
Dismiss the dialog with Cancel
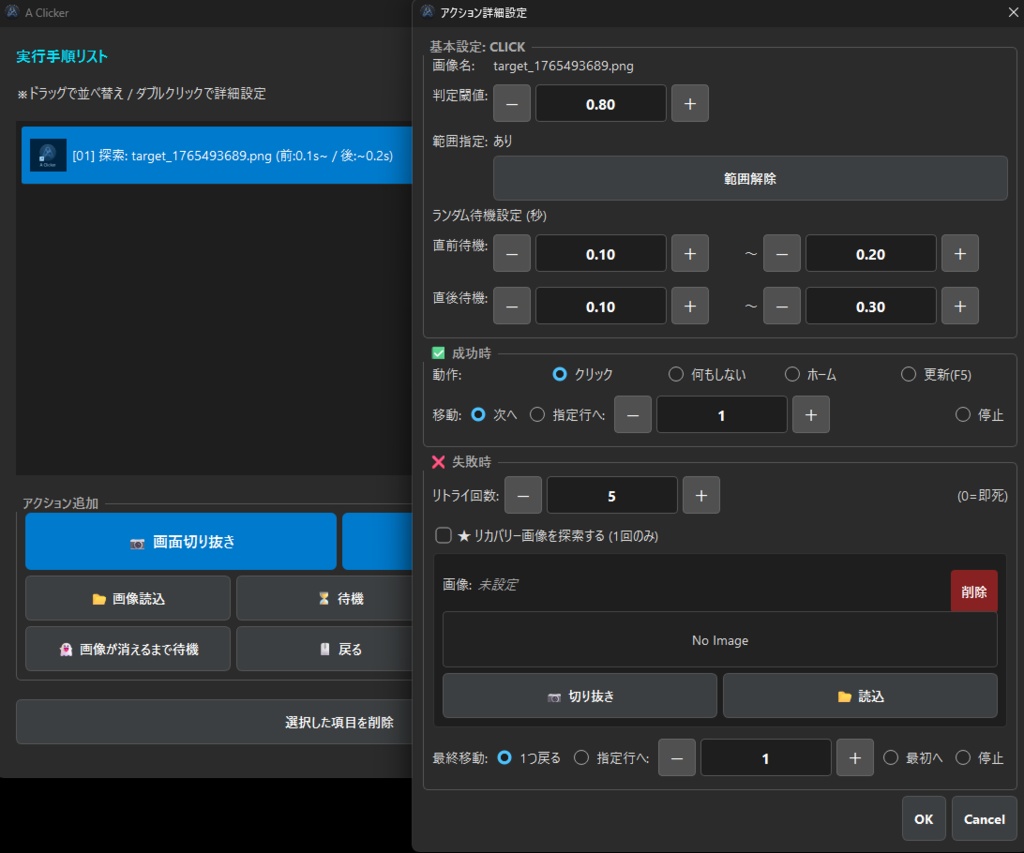point(984,818)
